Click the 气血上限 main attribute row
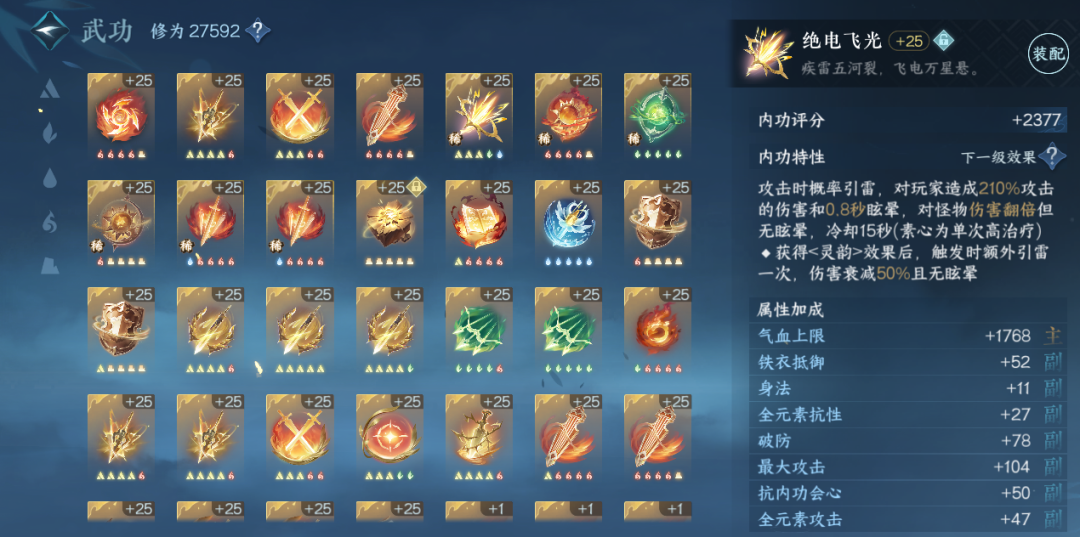This screenshot has height=537, width=1080. (x=908, y=336)
